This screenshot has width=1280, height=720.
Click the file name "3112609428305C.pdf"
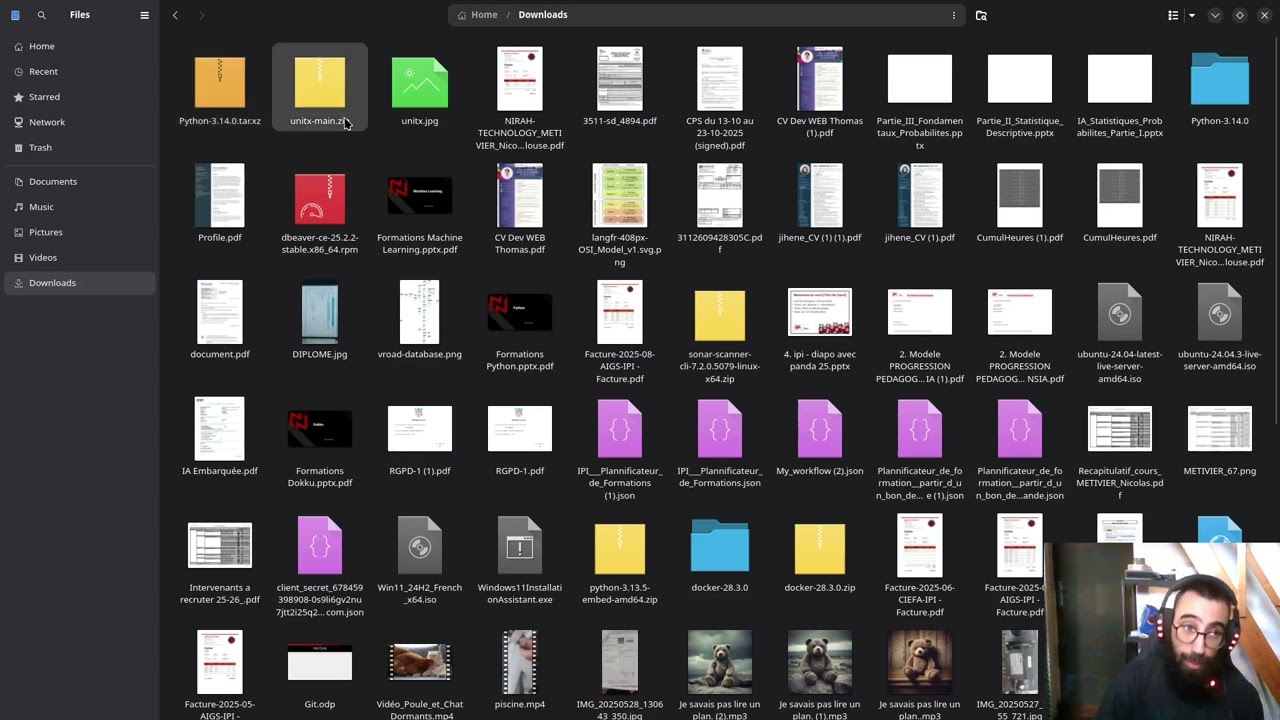click(720, 244)
